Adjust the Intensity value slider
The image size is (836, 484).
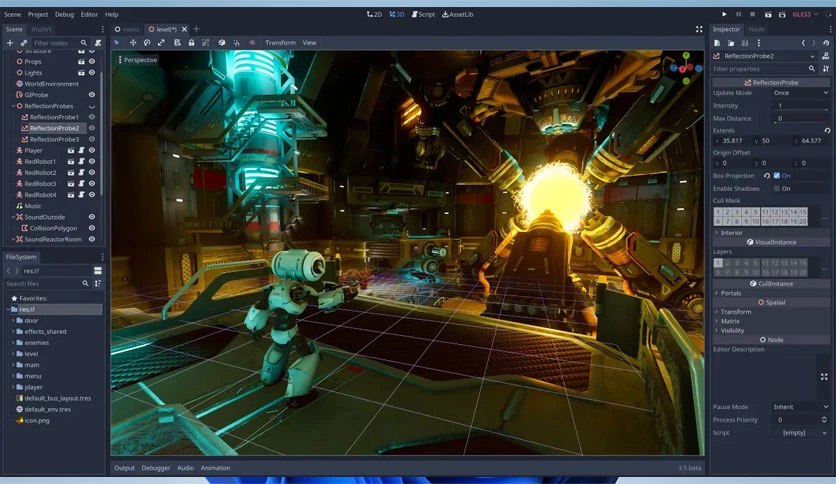pyautogui.click(x=800, y=106)
